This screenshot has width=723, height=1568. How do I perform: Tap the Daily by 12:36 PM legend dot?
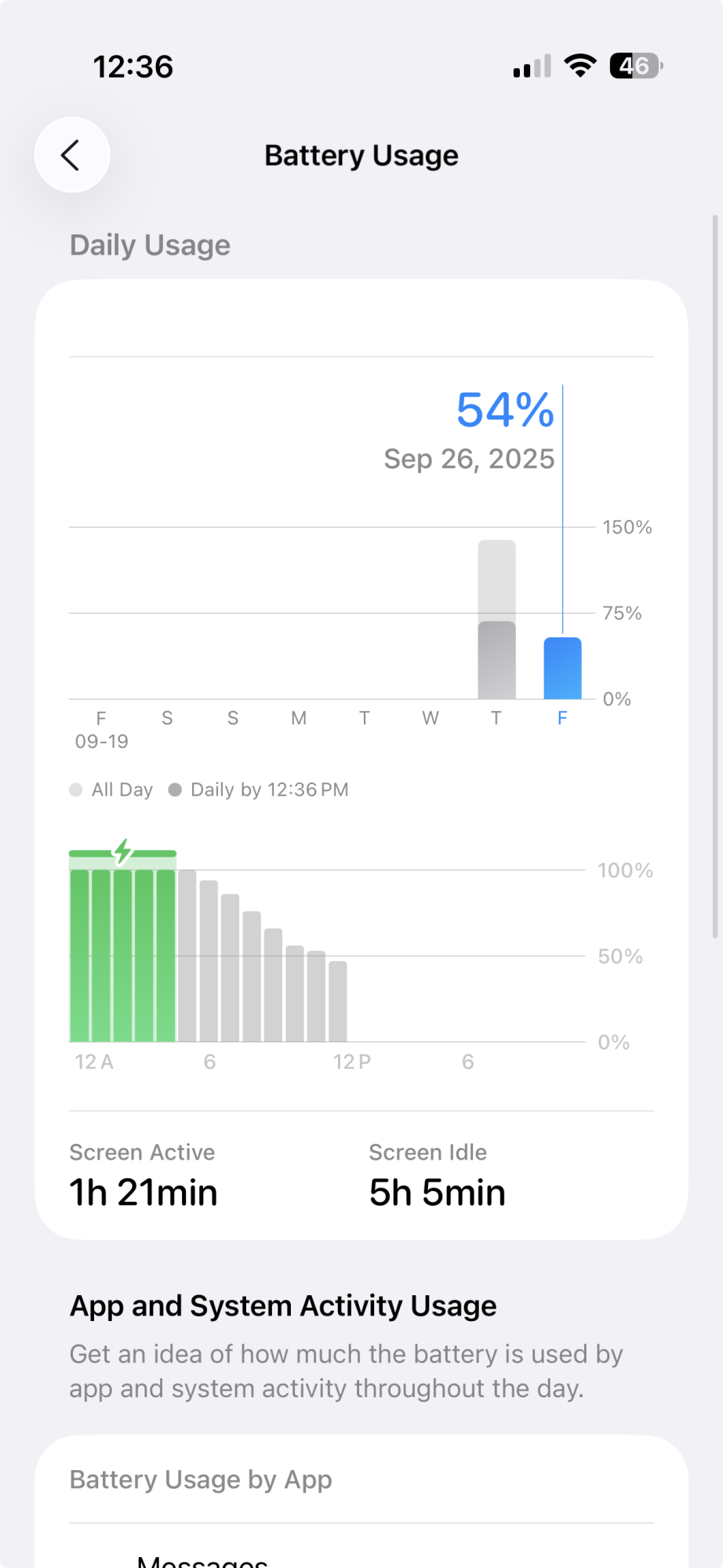coord(175,789)
